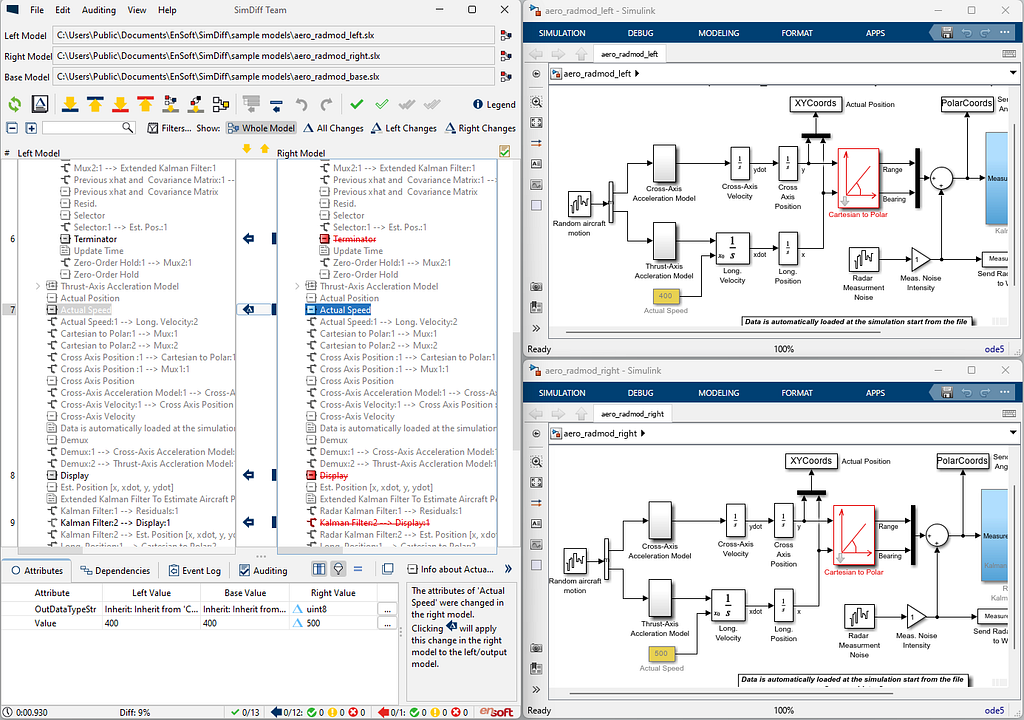The height and width of the screenshot is (720, 1024).
Task: Switch to the Event Log tab
Action: coord(195,570)
